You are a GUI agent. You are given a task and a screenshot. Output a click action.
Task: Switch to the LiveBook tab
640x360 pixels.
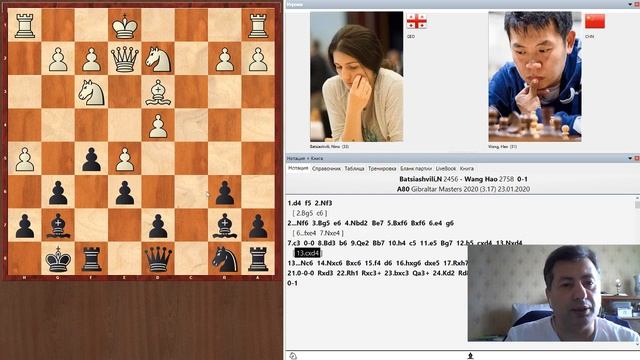(445, 168)
